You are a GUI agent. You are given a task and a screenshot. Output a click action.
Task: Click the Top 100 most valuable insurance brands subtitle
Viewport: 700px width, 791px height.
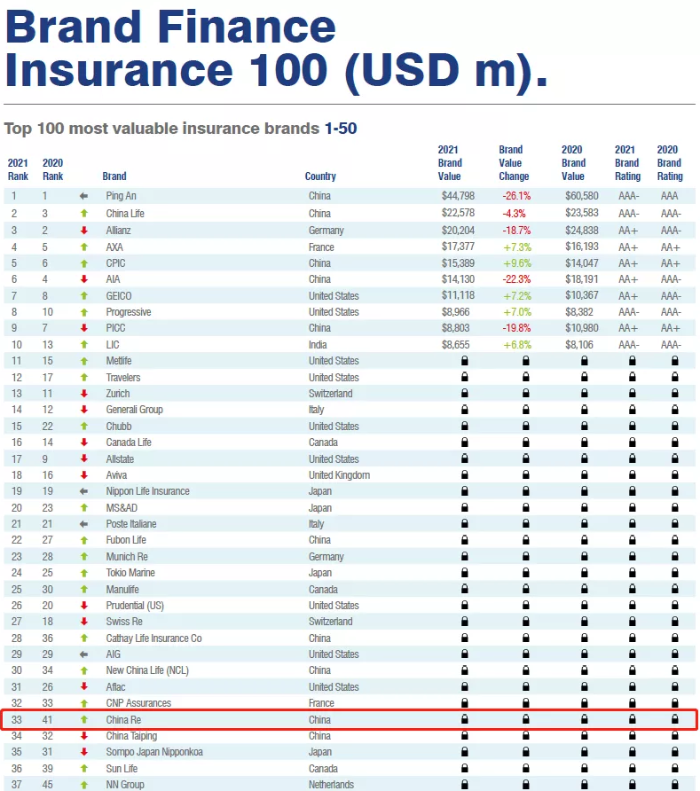[181, 129]
